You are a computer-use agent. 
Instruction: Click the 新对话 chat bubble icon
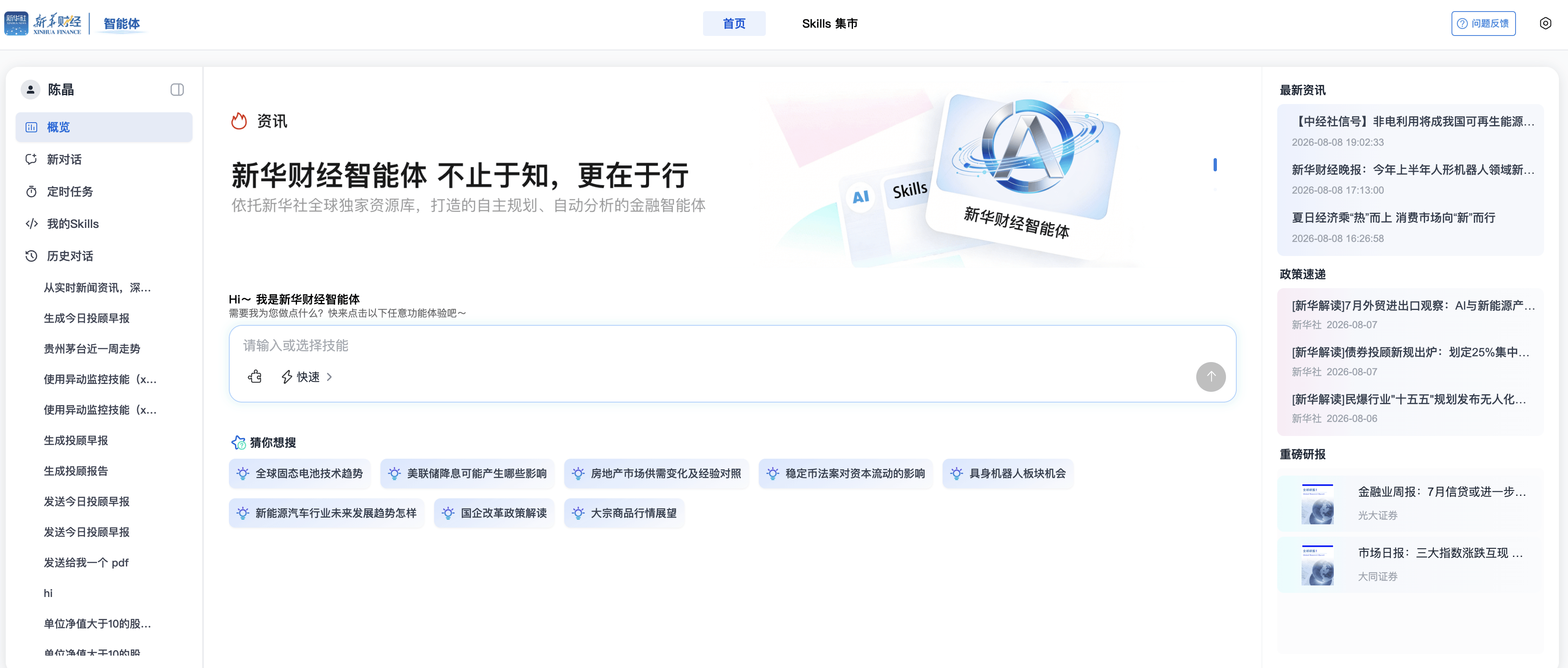click(31, 159)
